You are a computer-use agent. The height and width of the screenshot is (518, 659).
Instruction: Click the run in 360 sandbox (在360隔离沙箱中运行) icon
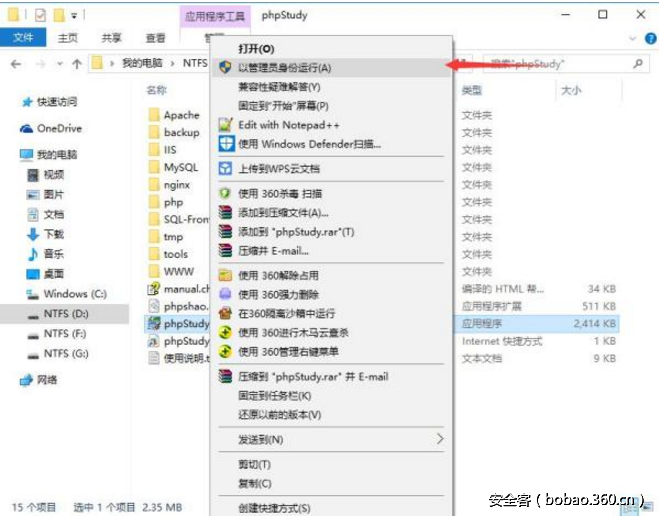click(x=226, y=313)
